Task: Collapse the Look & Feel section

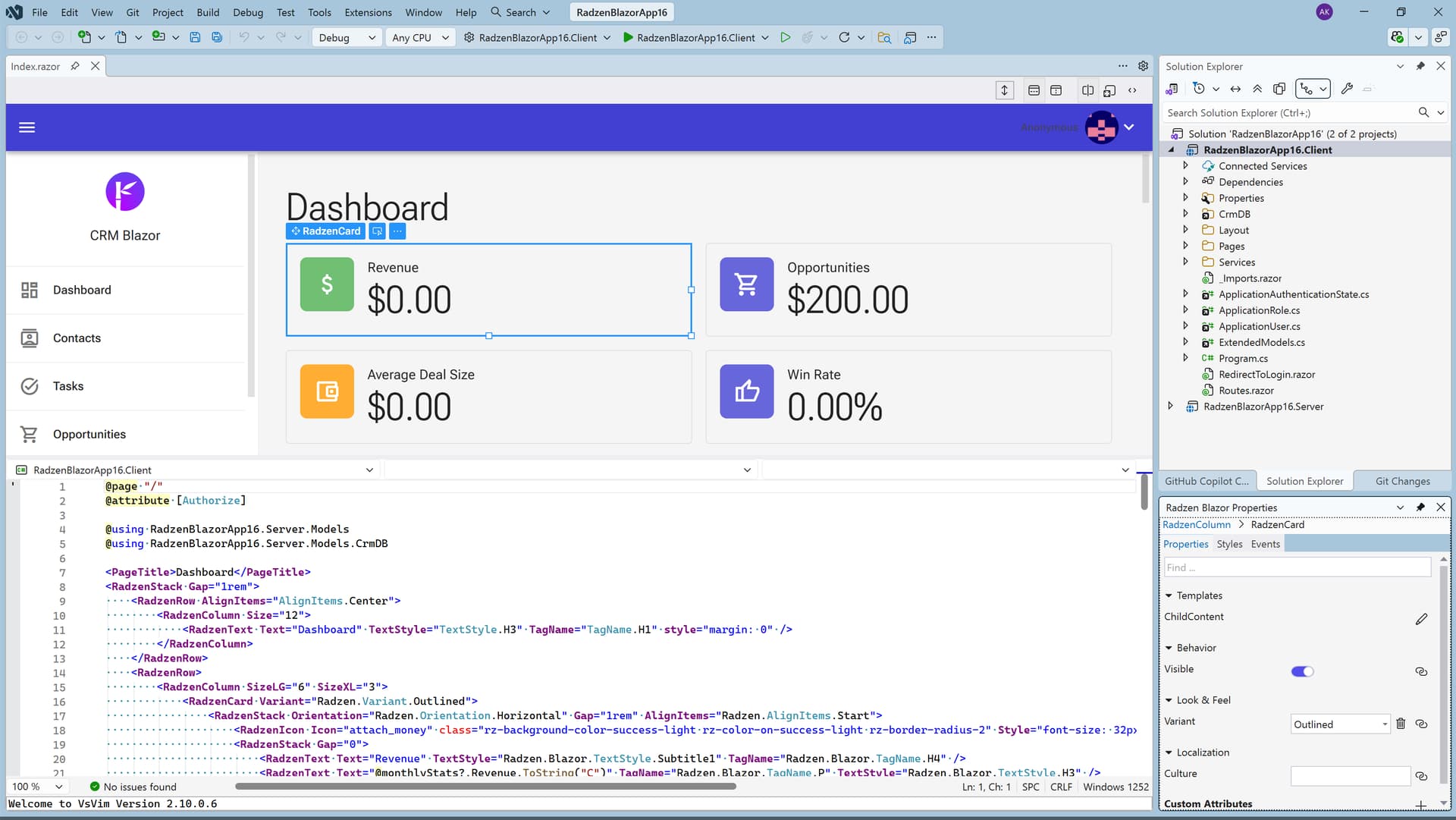Action: click(x=1169, y=700)
